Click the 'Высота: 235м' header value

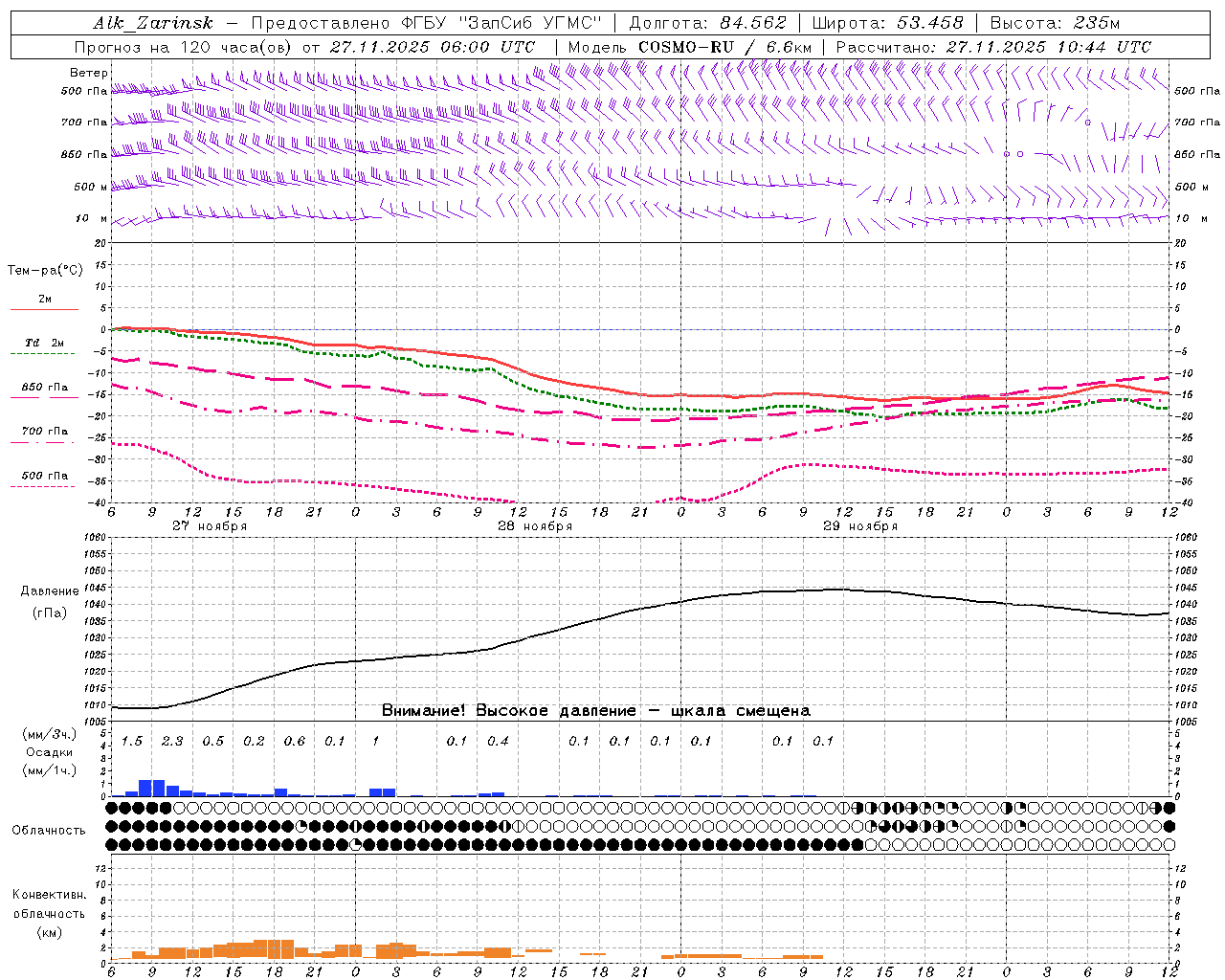tap(1054, 23)
